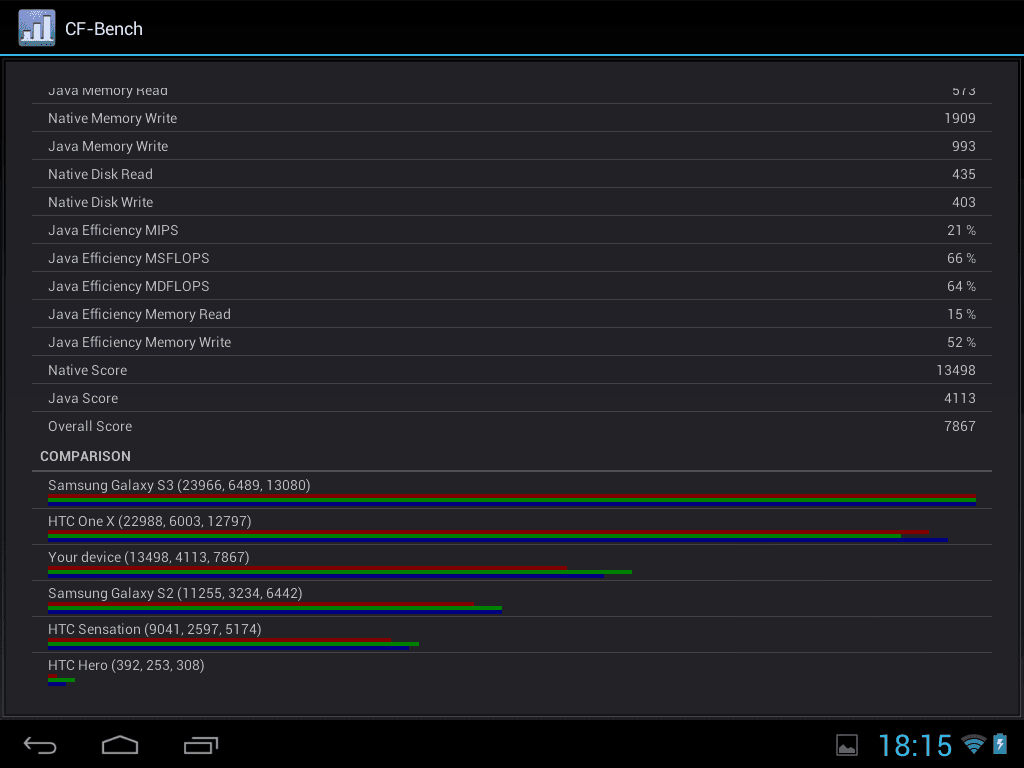Viewport: 1024px width, 768px height.
Task: Select the Native Memory Write row
Action: click(512, 118)
